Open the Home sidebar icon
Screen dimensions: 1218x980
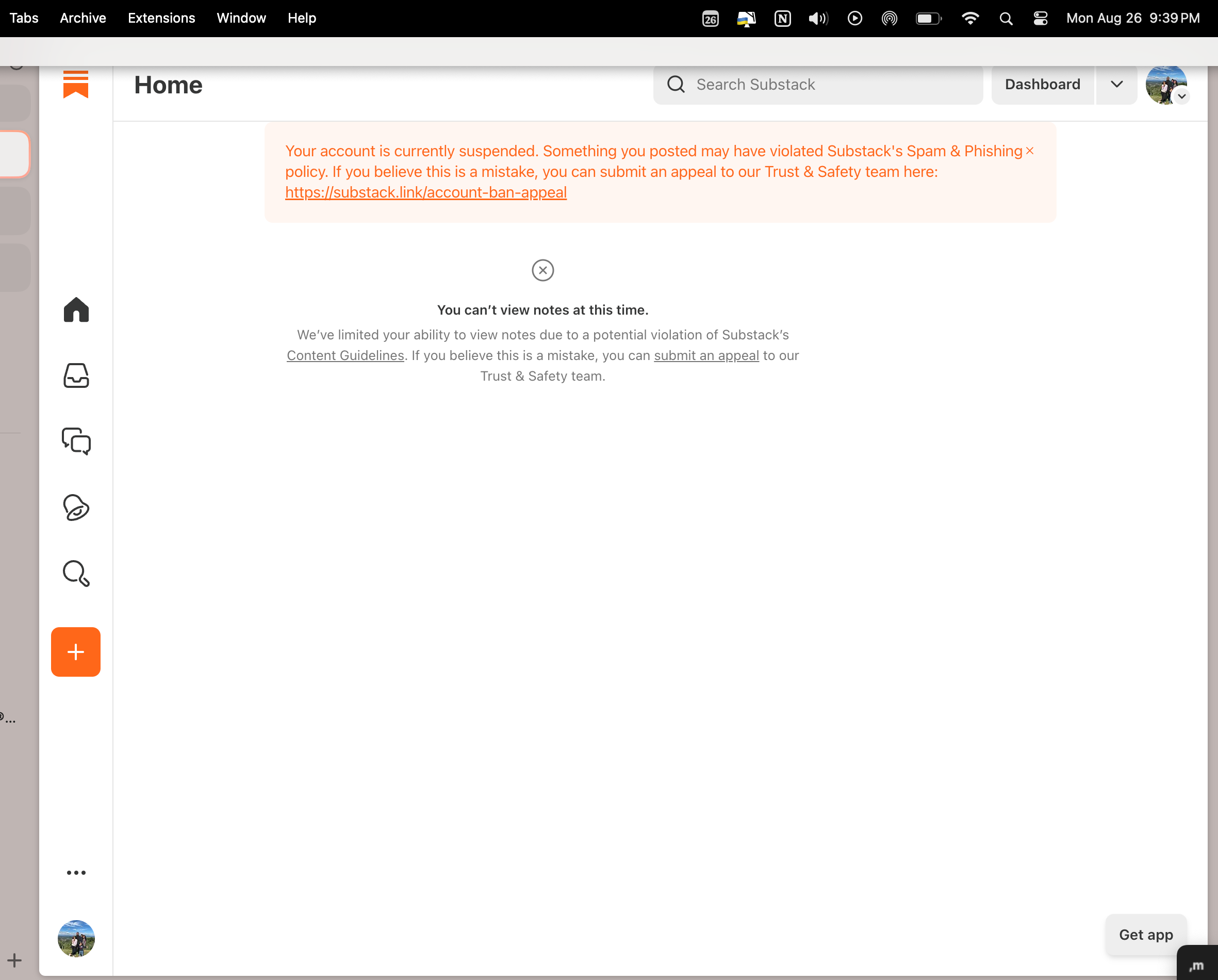point(76,309)
